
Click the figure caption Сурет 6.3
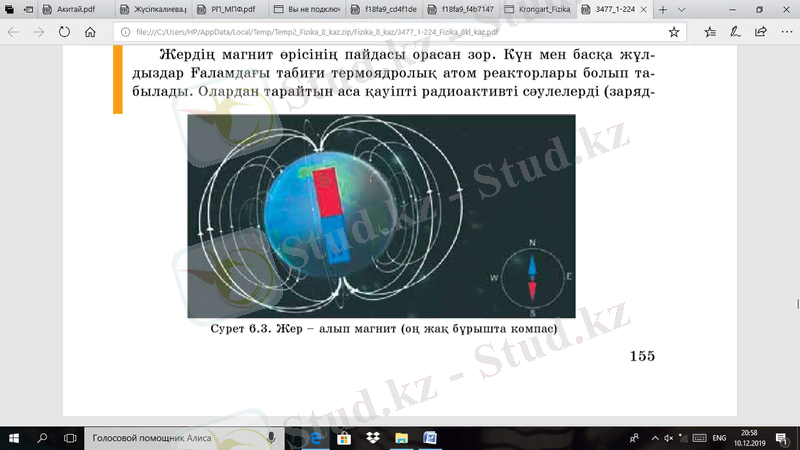(384, 329)
